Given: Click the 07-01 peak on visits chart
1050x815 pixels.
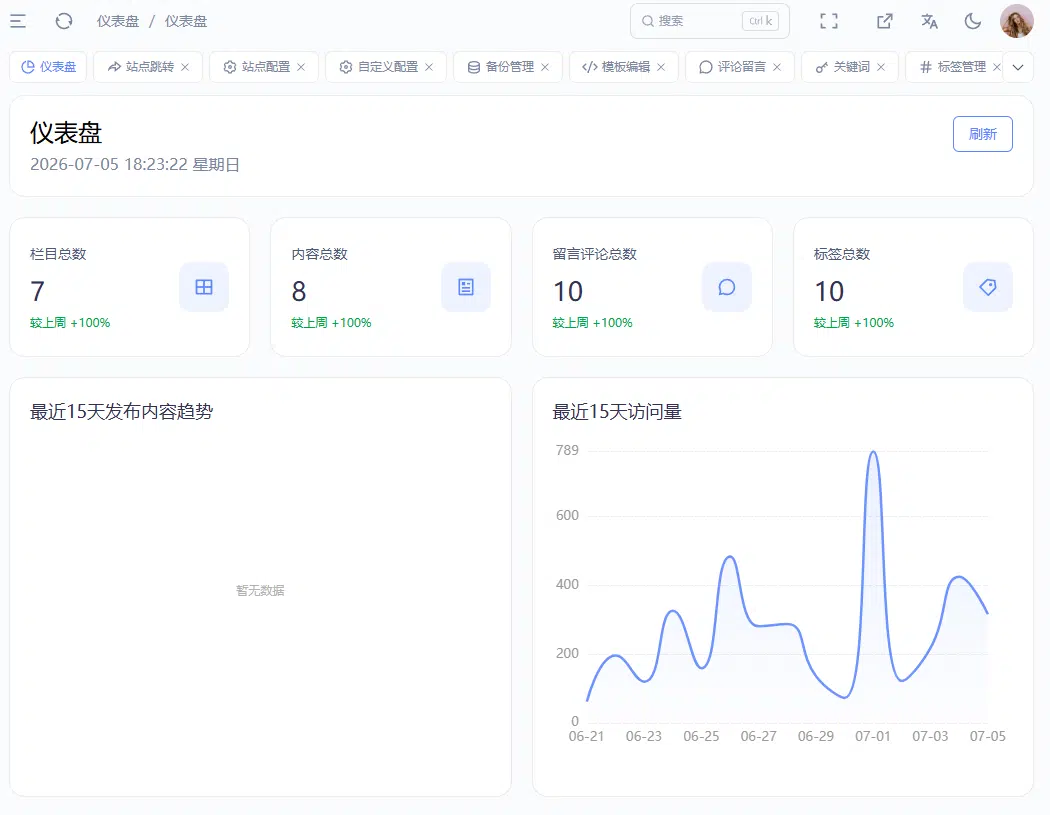Looking at the screenshot, I should pyautogui.click(x=873, y=453).
